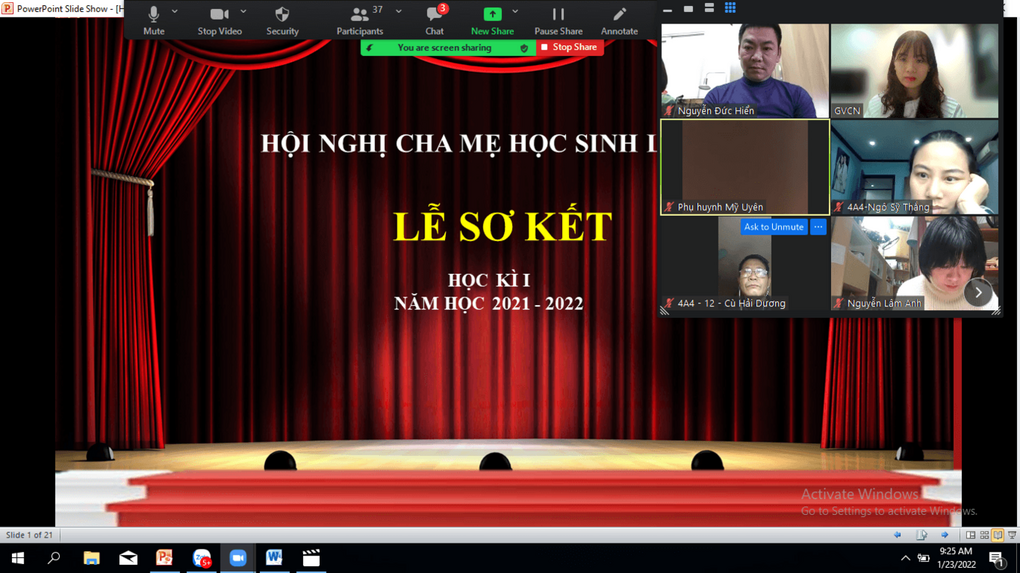Show next page of participant videos

click(978, 292)
